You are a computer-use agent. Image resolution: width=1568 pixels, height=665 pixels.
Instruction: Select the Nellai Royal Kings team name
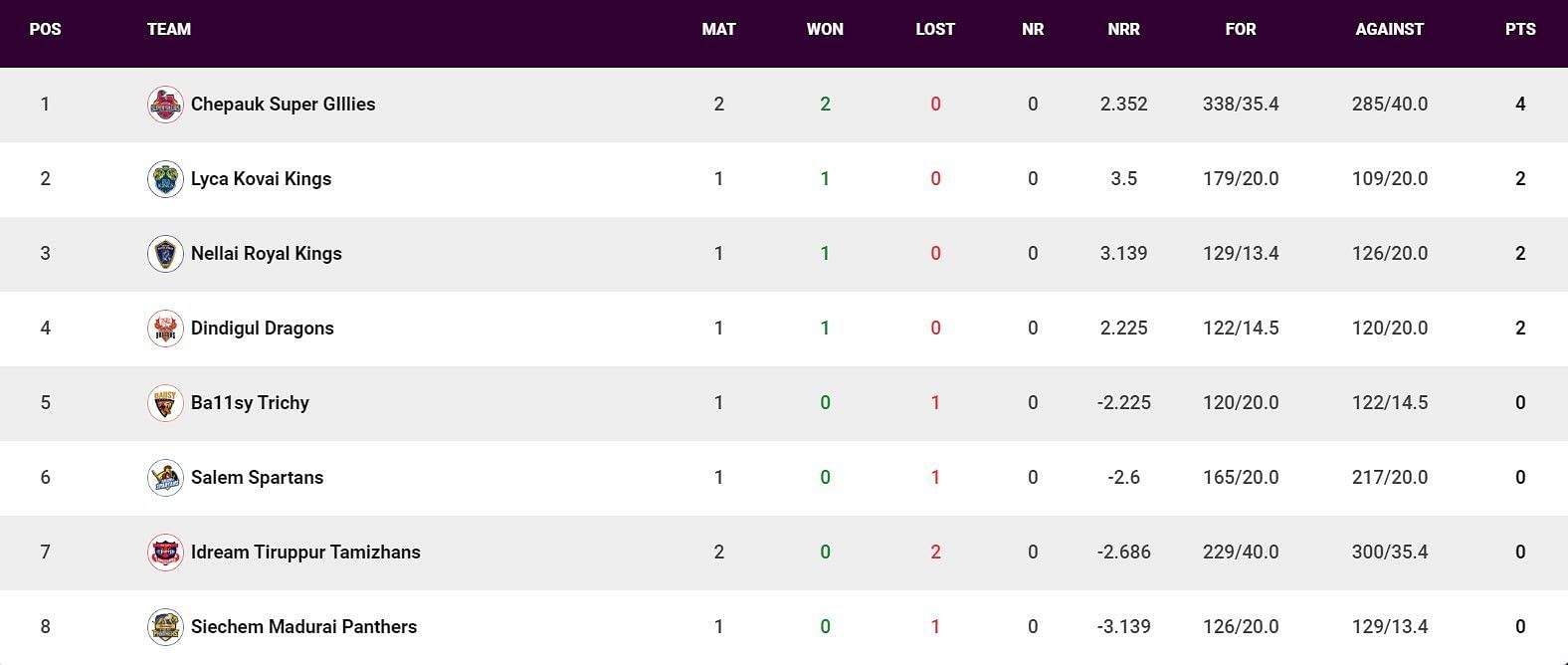(x=266, y=253)
